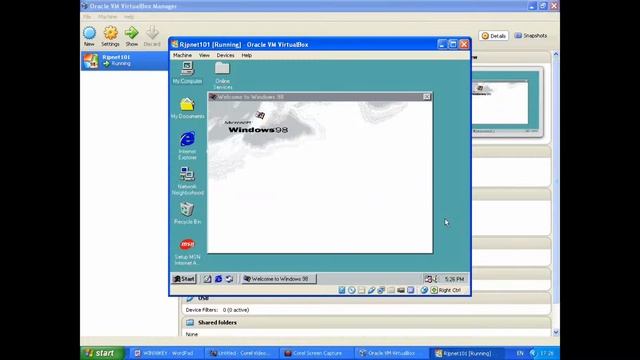The width and height of the screenshot is (640, 360).
Task: Click the host key Right Ctrl indicator
Action: [x=446, y=290]
